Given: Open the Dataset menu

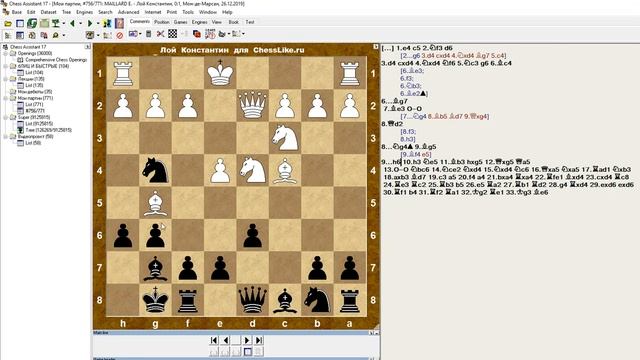Looking at the screenshot, I should (x=48, y=12).
